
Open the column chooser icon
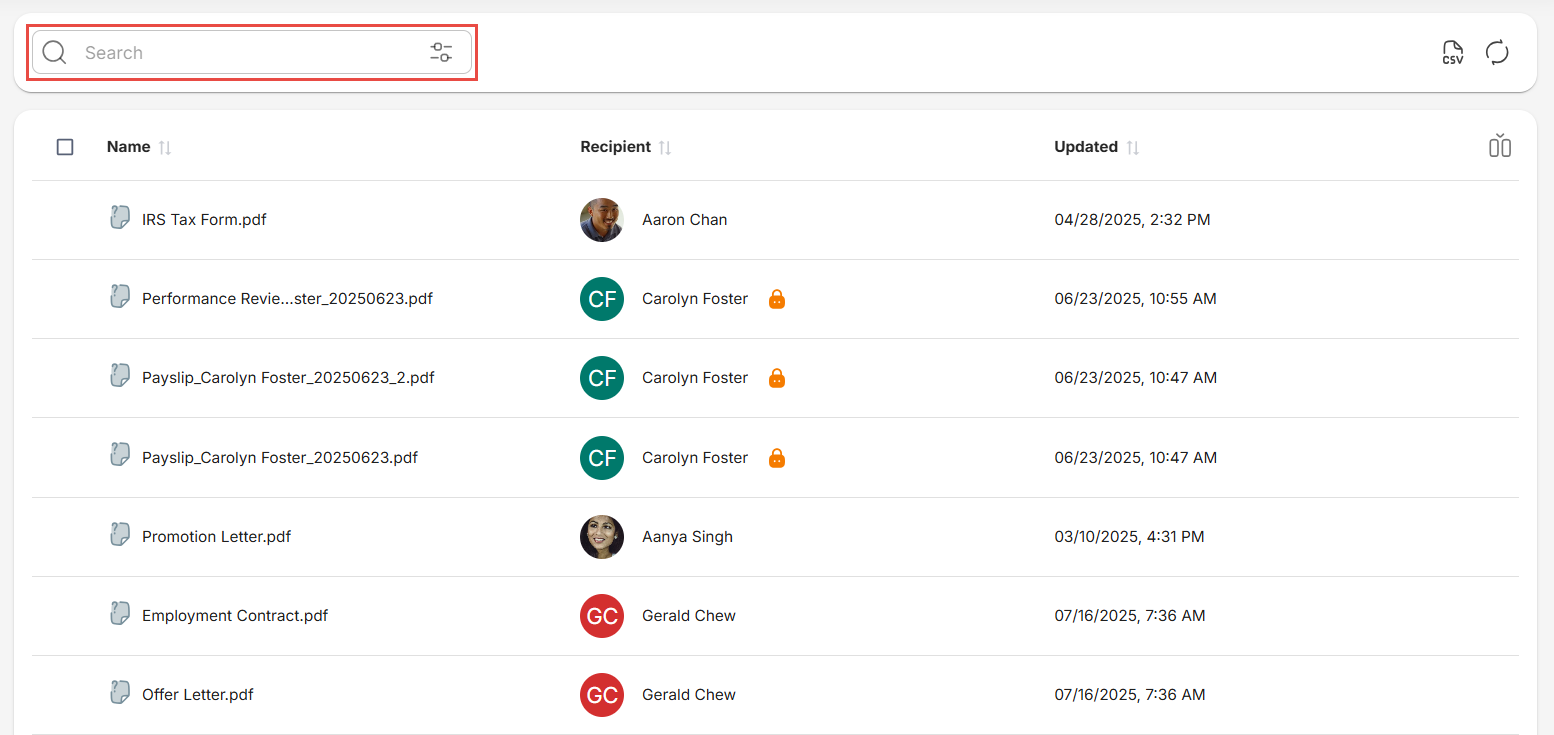pyautogui.click(x=1499, y=146)
